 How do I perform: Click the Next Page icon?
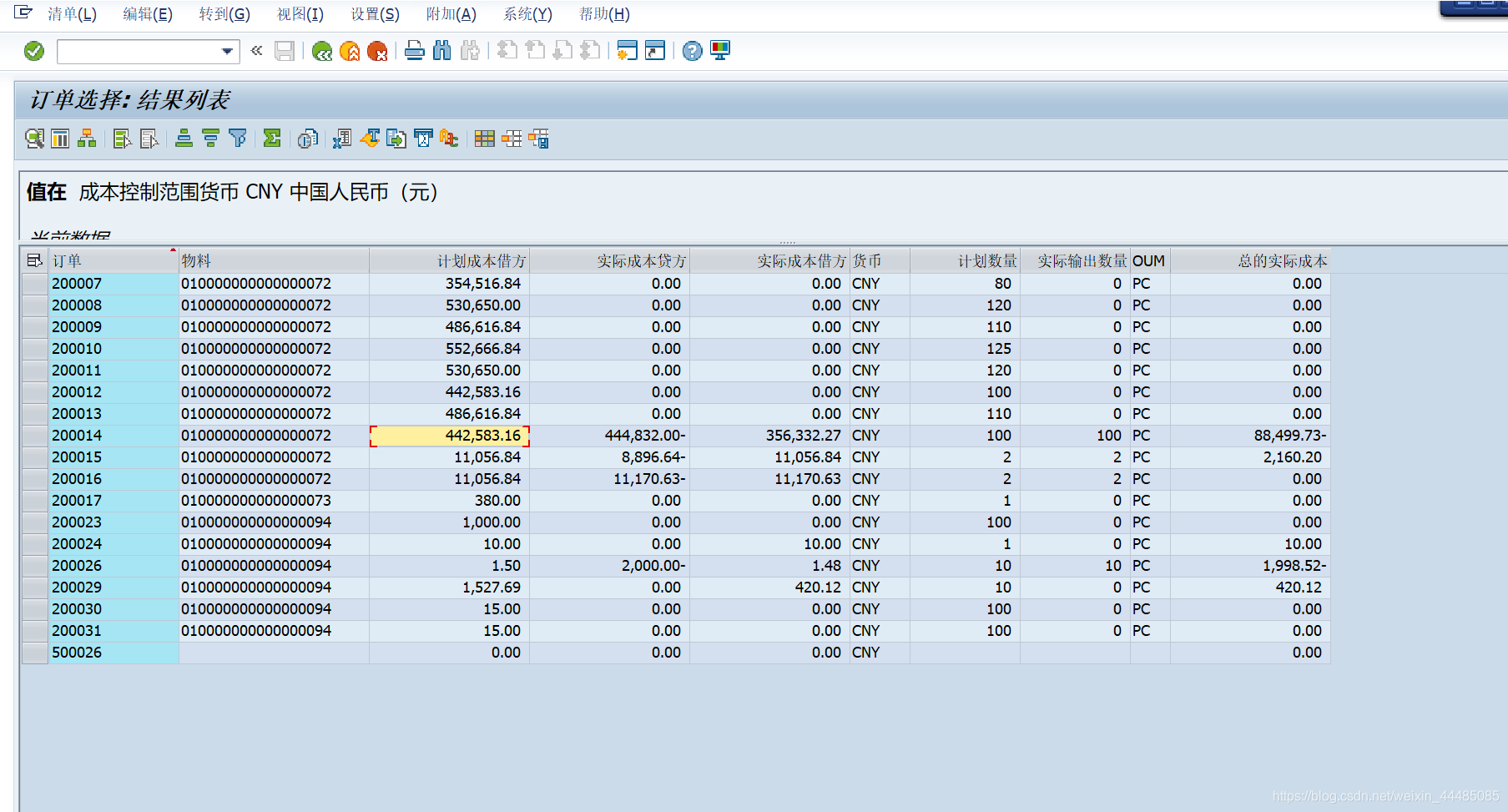(562, 51)
